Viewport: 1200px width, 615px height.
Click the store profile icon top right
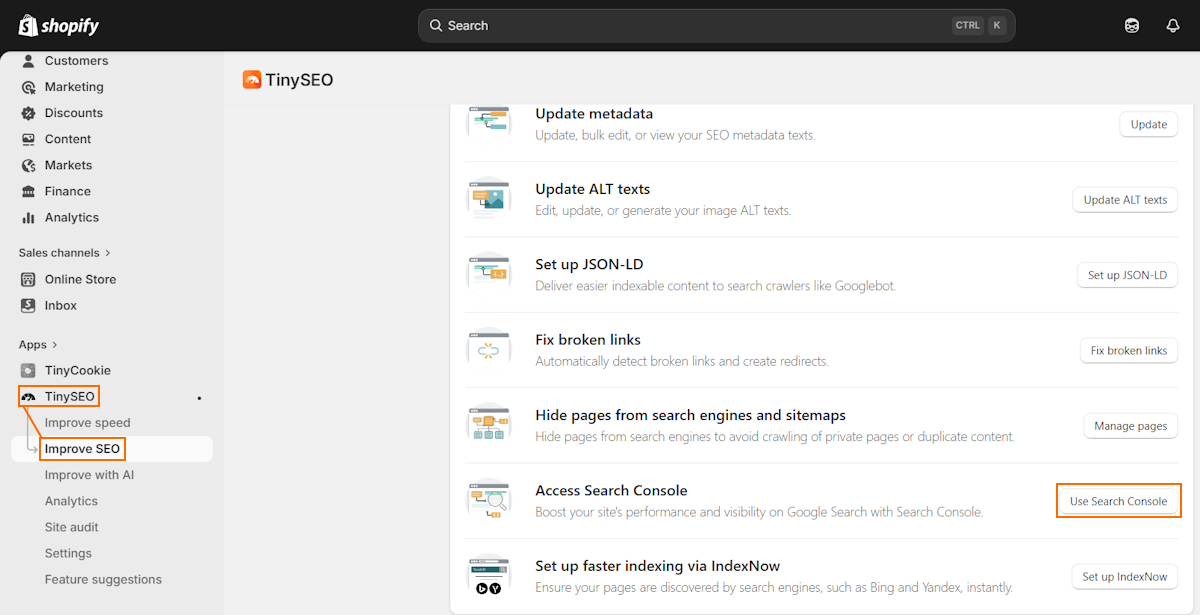click(1131, 24)
